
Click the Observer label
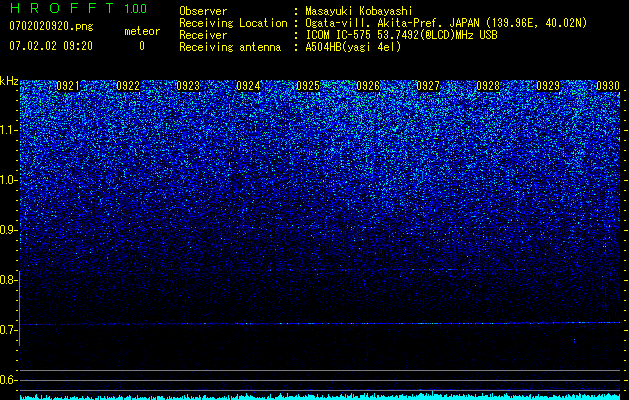203,11
